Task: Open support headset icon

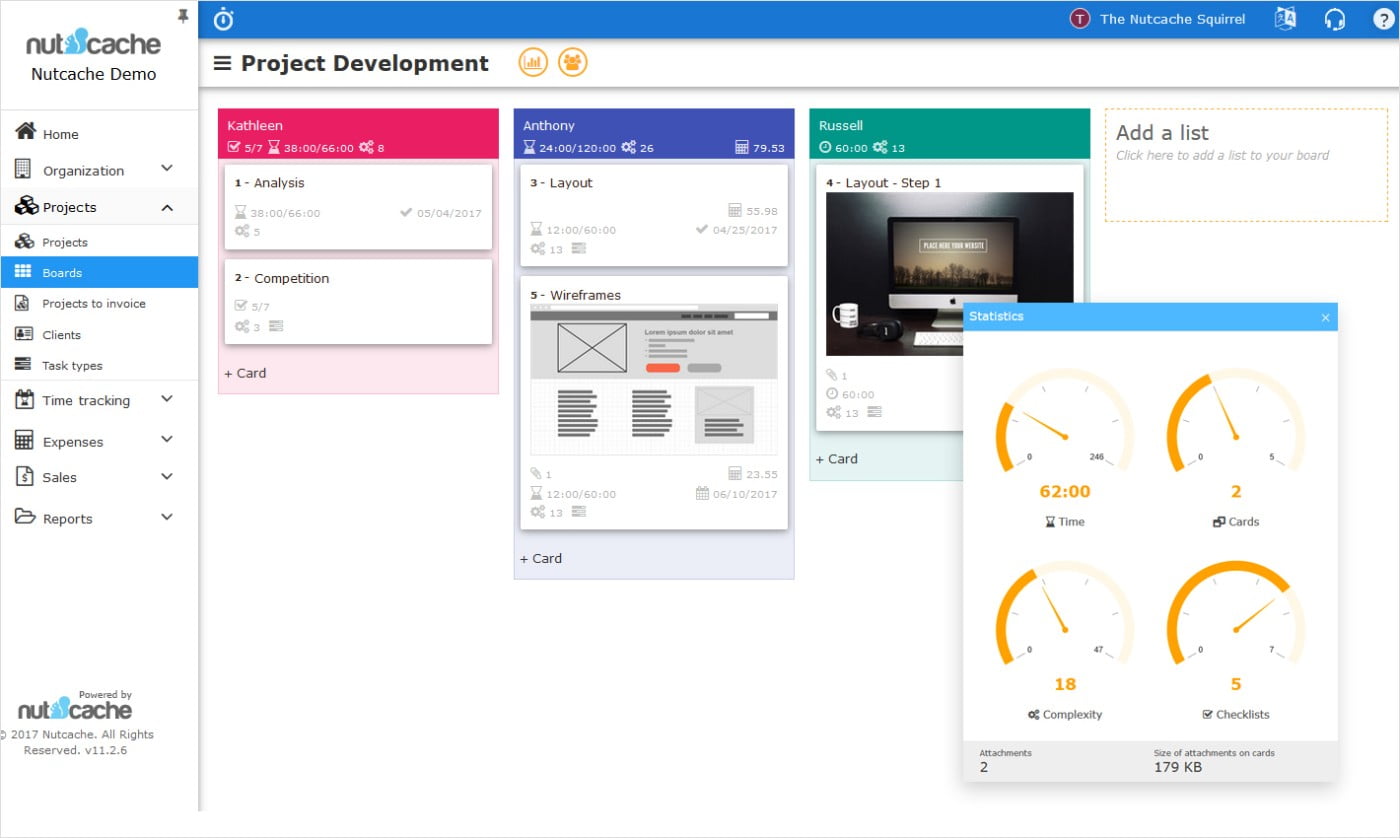Action: click(1334, 19)
